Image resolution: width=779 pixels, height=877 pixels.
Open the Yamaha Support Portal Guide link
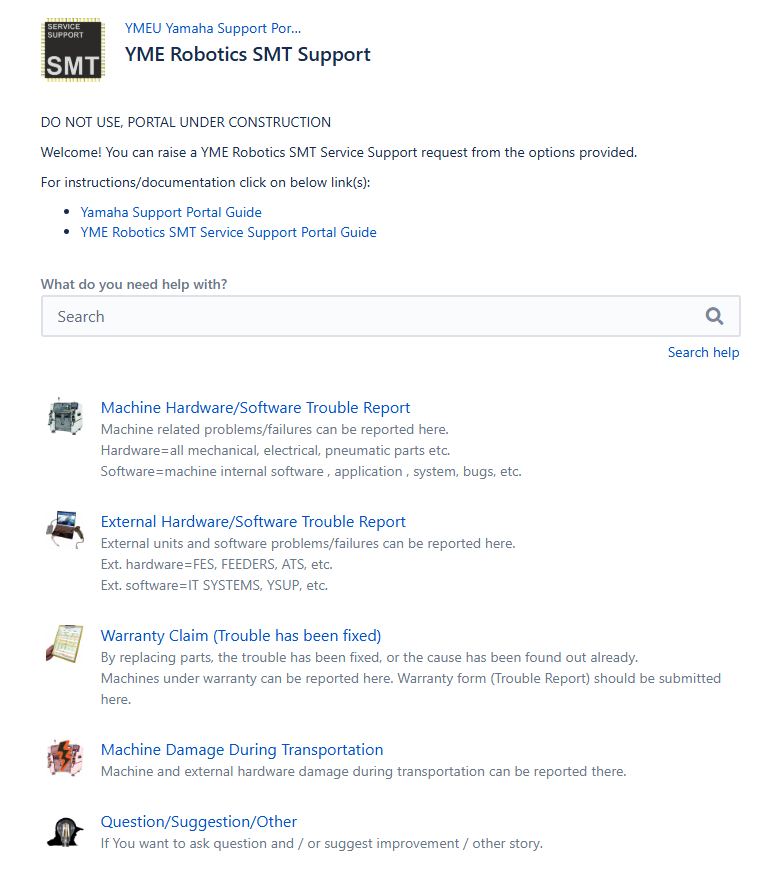[171, 213]
